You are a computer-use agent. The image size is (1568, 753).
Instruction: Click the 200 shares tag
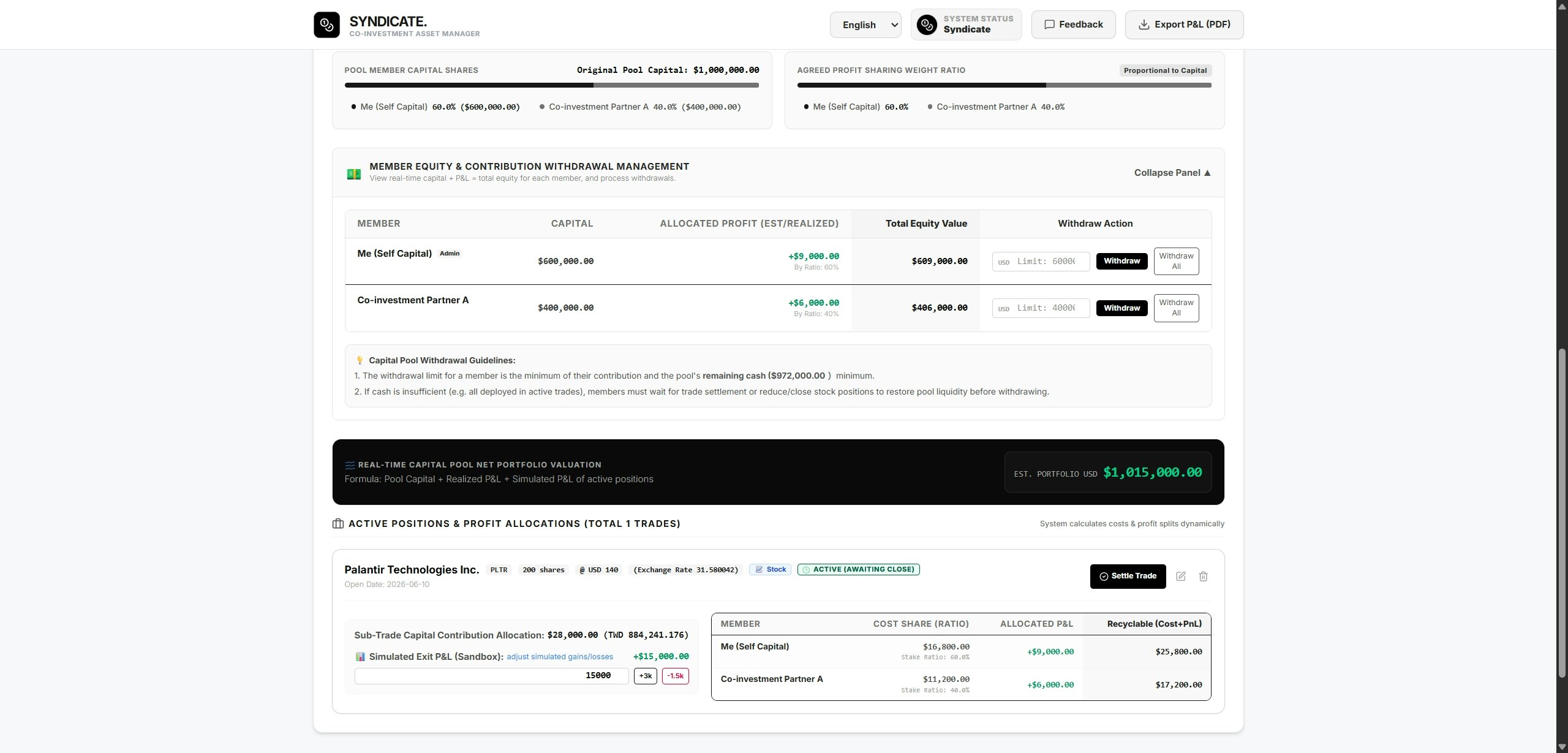543,570
